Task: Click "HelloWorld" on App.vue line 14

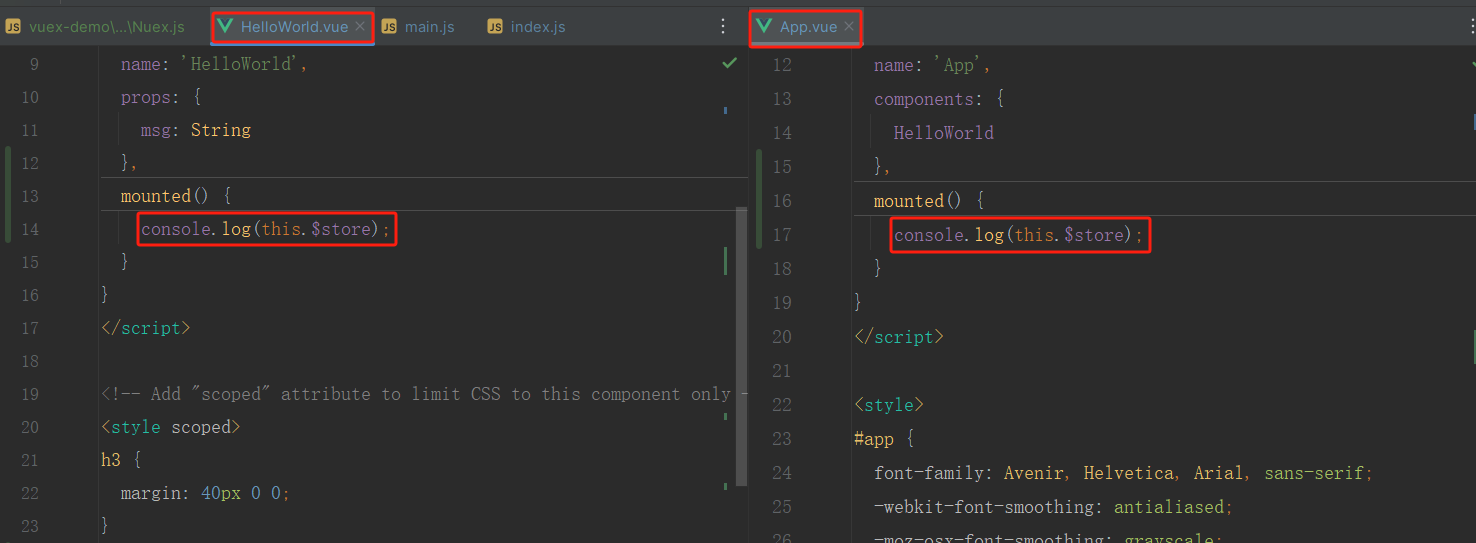Action: 944,133
